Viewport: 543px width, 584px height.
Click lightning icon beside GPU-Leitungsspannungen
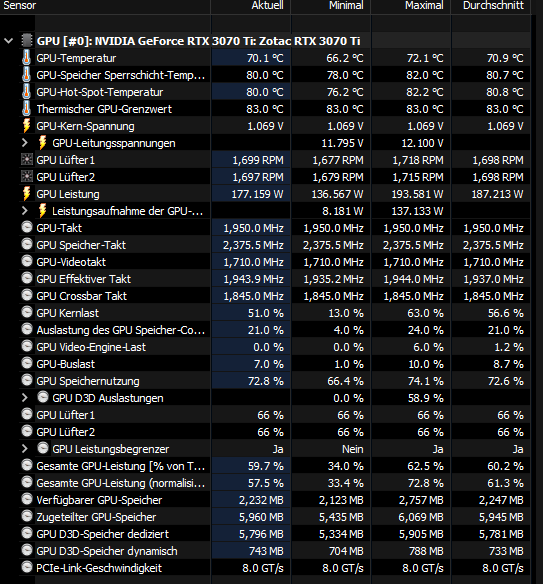[42, 143]
